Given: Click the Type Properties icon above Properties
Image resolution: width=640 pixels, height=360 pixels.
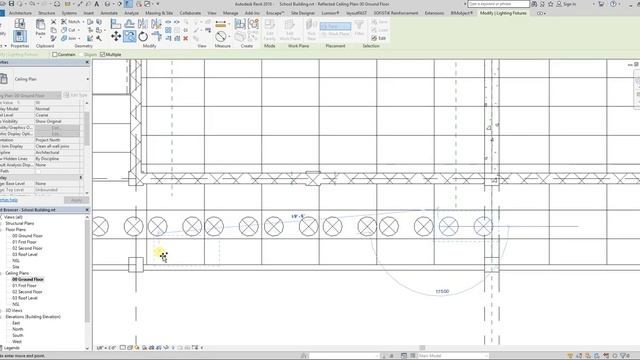Looking at the screenshot, I should (20, 23).
